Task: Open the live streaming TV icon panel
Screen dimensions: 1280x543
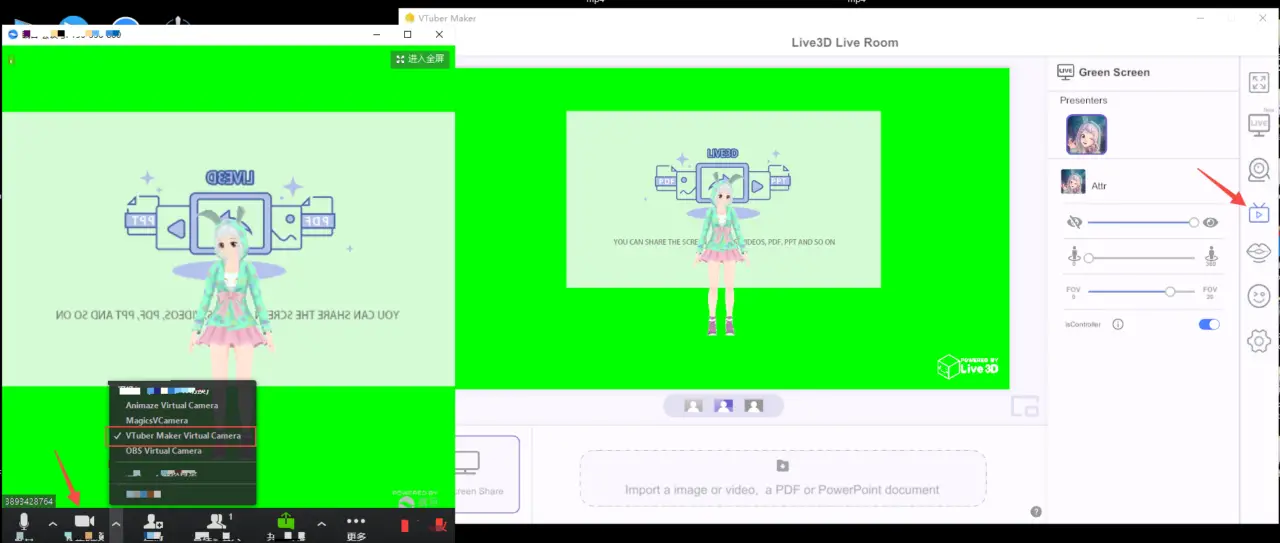Action: 1259,212
